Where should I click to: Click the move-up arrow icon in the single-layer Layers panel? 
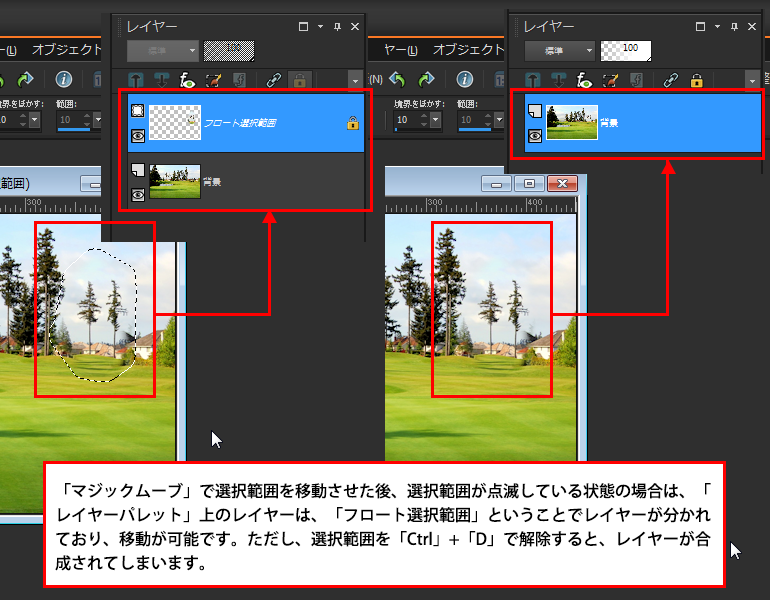(x=533, y=80)
